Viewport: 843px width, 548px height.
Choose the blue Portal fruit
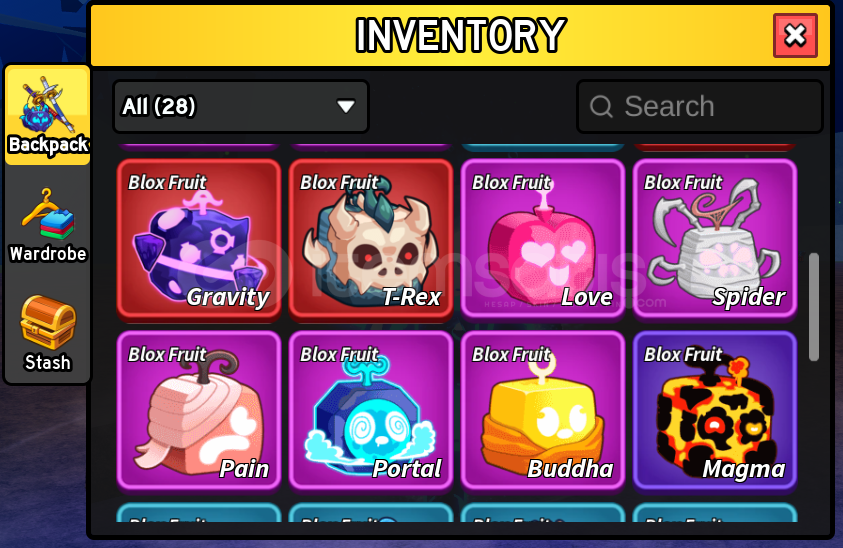[x=371, y=411]
